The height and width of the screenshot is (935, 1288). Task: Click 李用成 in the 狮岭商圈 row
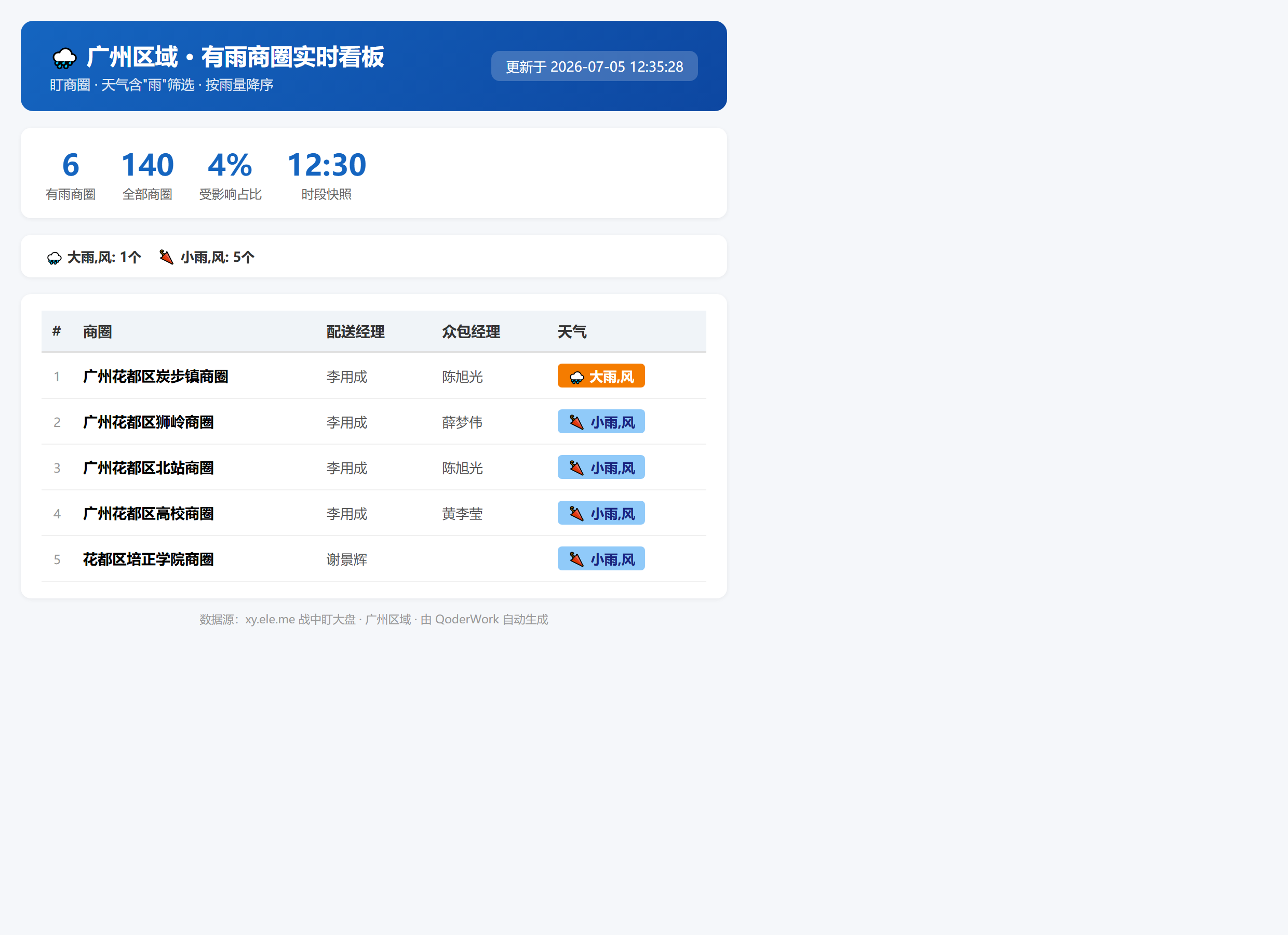pyautogui.click(x=347, y=422)
